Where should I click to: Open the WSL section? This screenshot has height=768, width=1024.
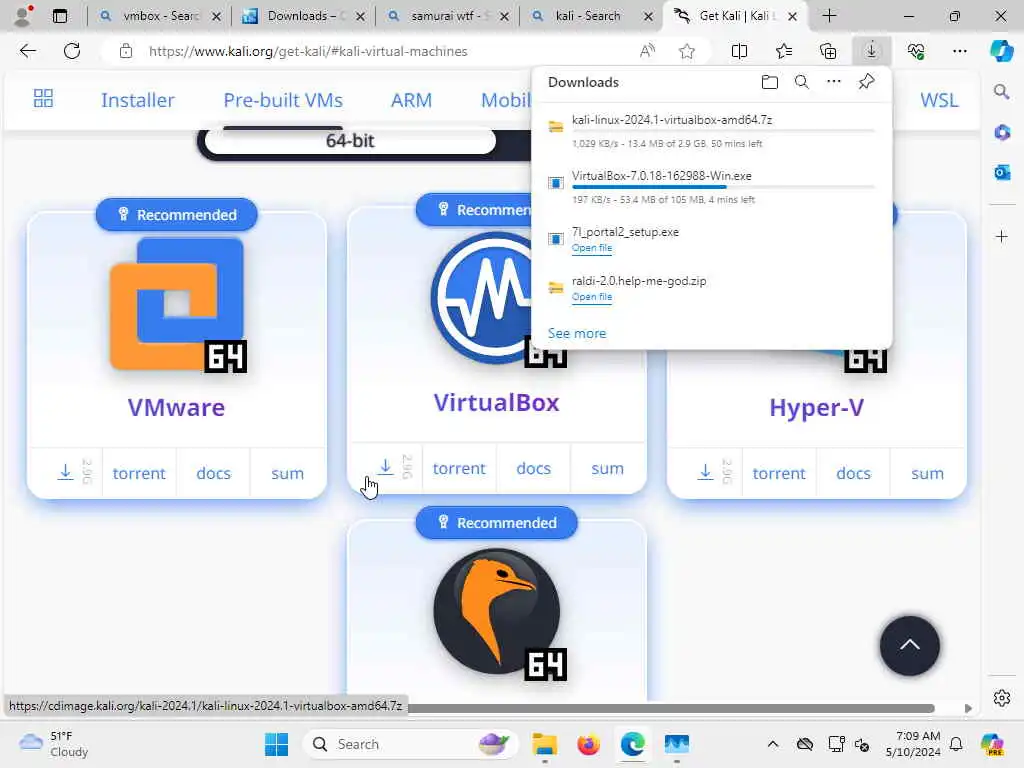(x=939, y=100)
